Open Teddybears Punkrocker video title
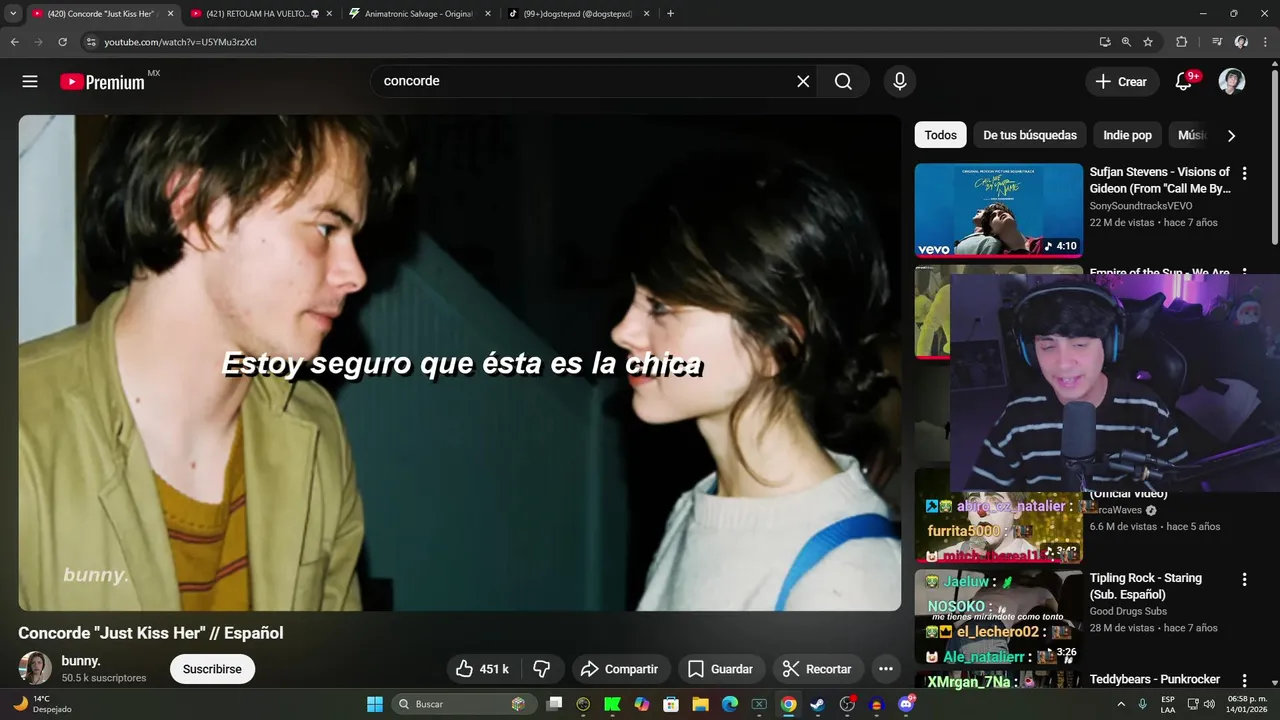 1155,680
